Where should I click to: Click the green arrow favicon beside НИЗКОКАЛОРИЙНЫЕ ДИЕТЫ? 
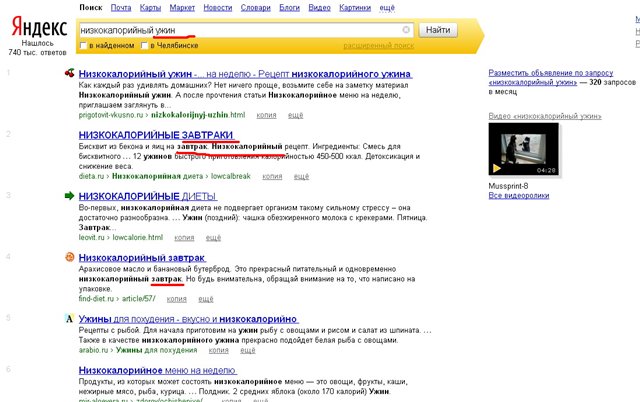(69, 196)
